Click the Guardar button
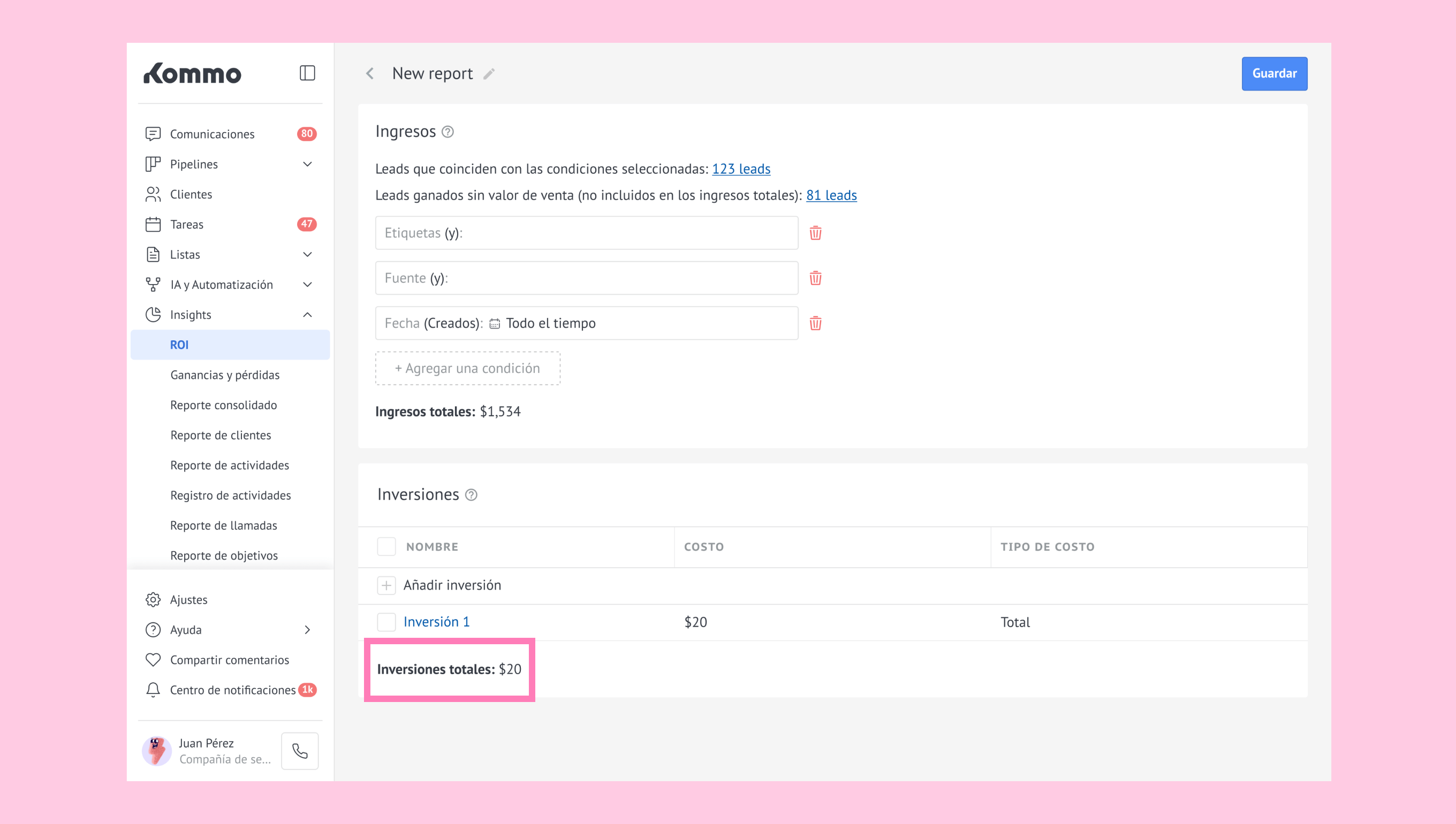 point(1273,74)
